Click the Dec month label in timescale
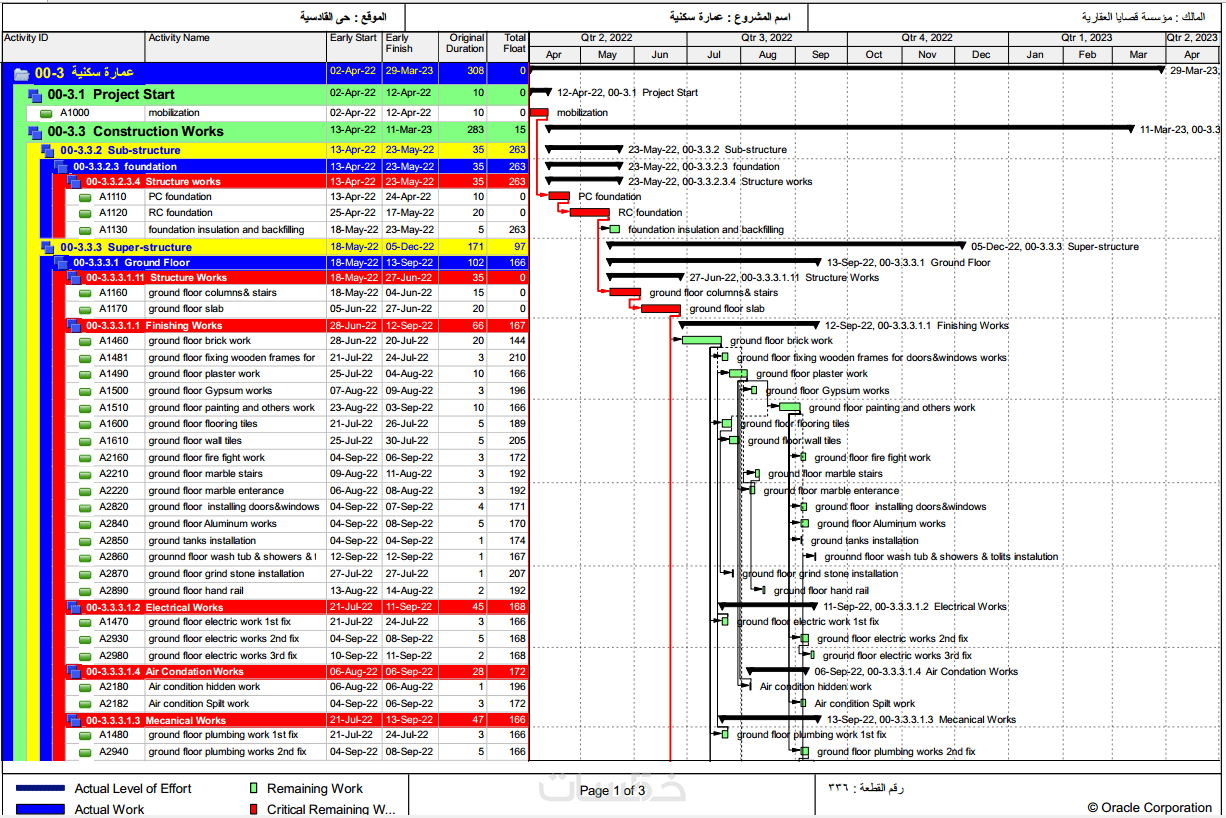Screen dimensions: 1226x818 (981, 55)
